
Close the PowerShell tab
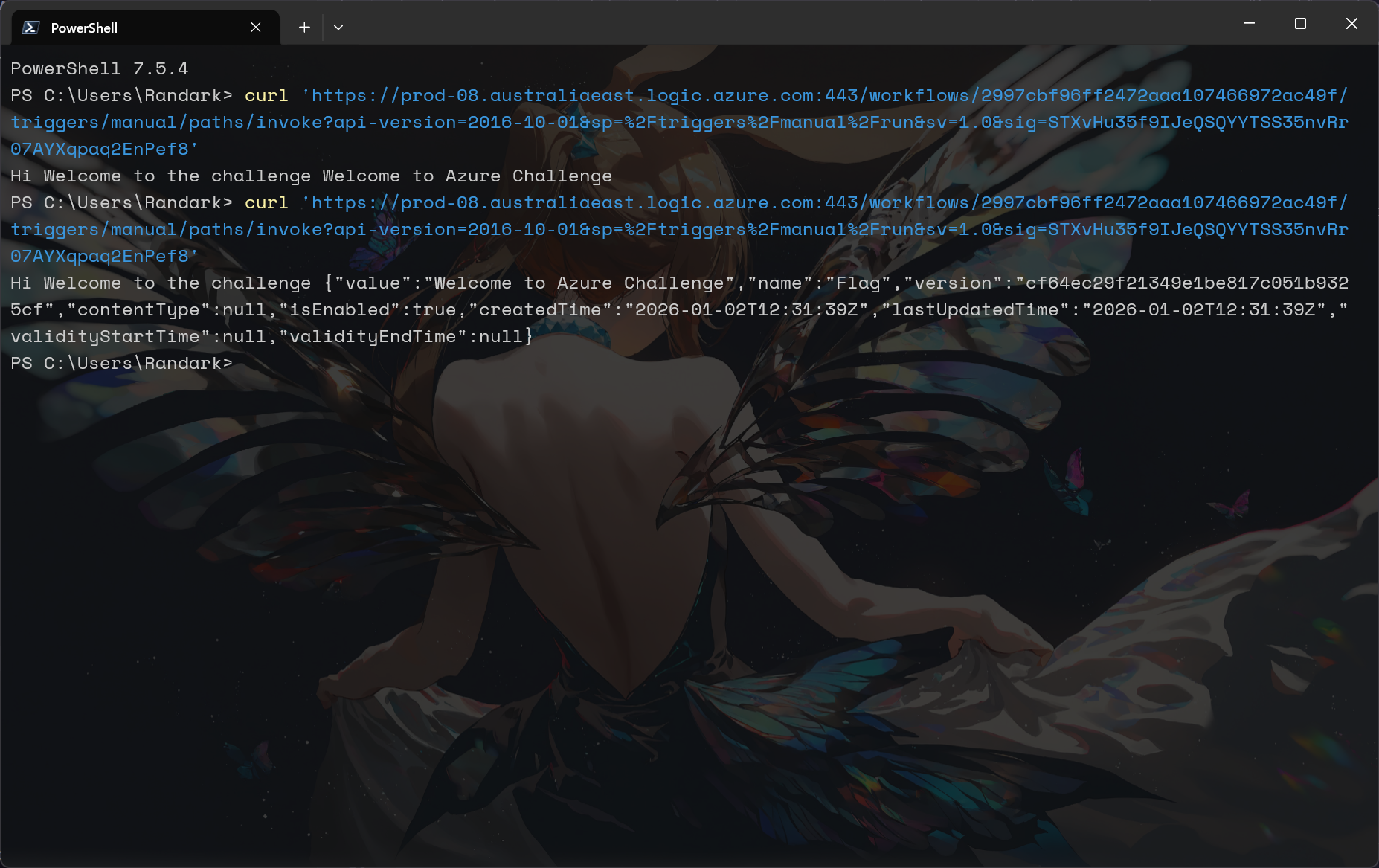(x=256, y=28)
